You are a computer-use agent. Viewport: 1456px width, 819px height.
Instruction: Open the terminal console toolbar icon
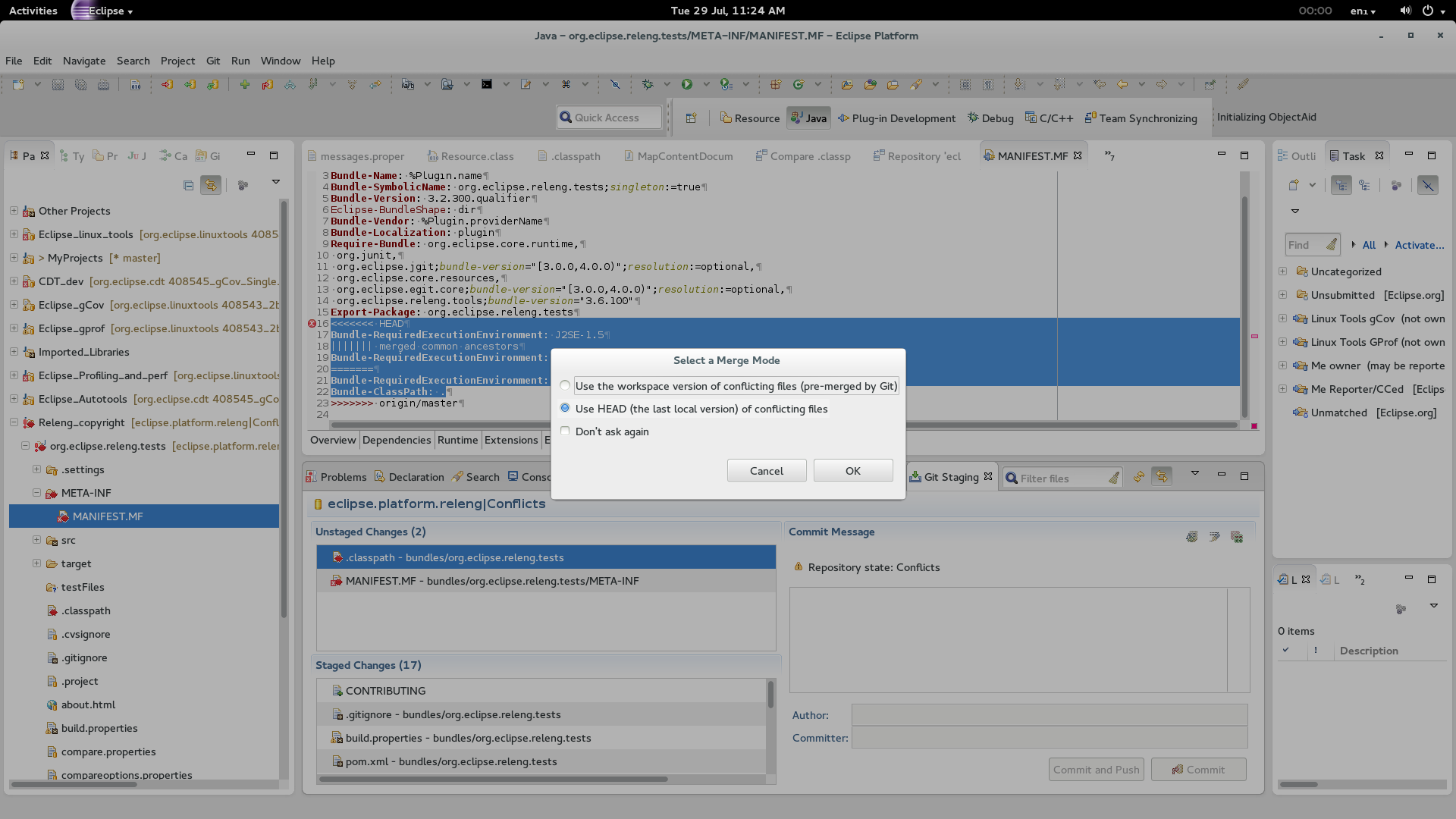pos(487,84)
